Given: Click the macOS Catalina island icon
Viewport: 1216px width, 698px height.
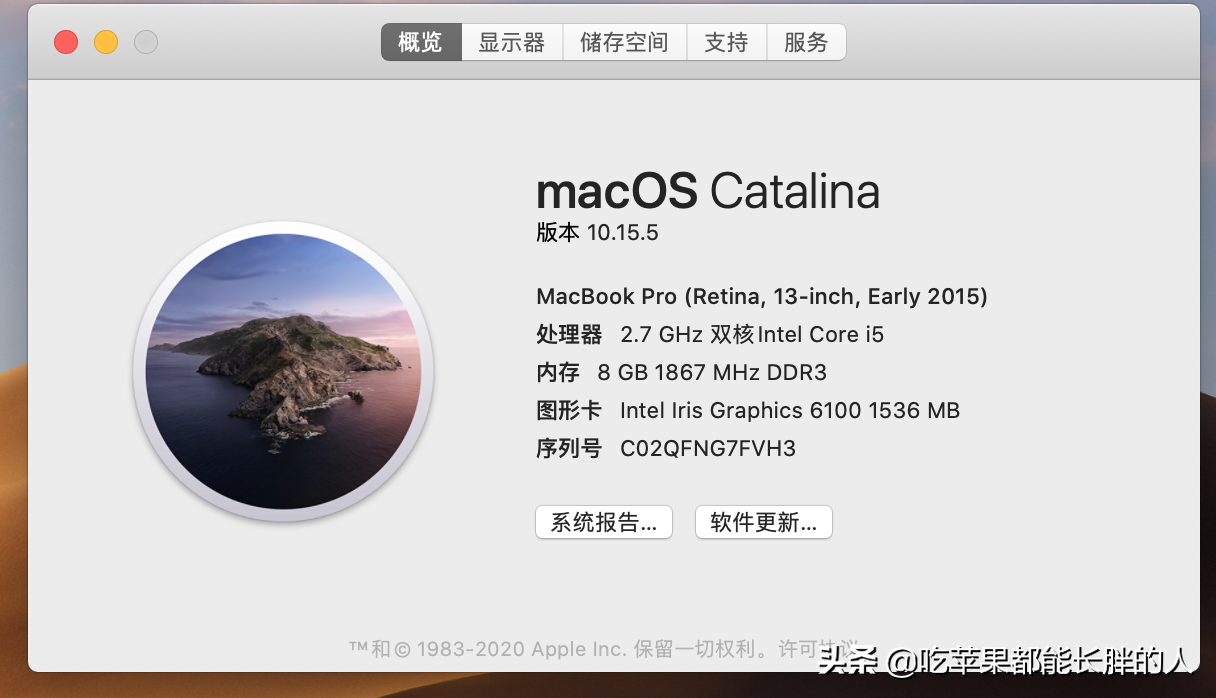Looking at the screenshot, I should pos(283,372).
